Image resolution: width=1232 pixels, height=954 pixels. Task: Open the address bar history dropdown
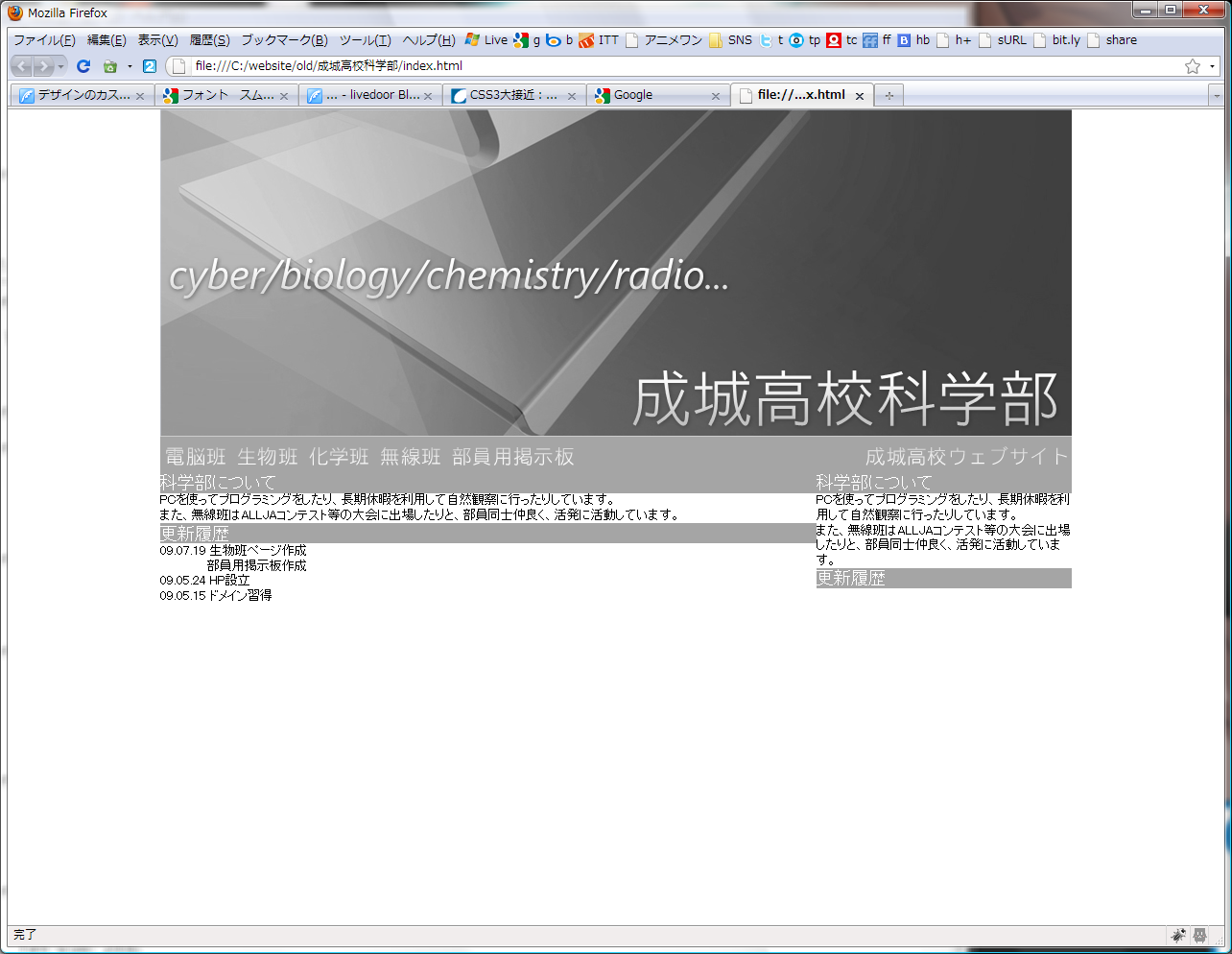click(1212, 66)
